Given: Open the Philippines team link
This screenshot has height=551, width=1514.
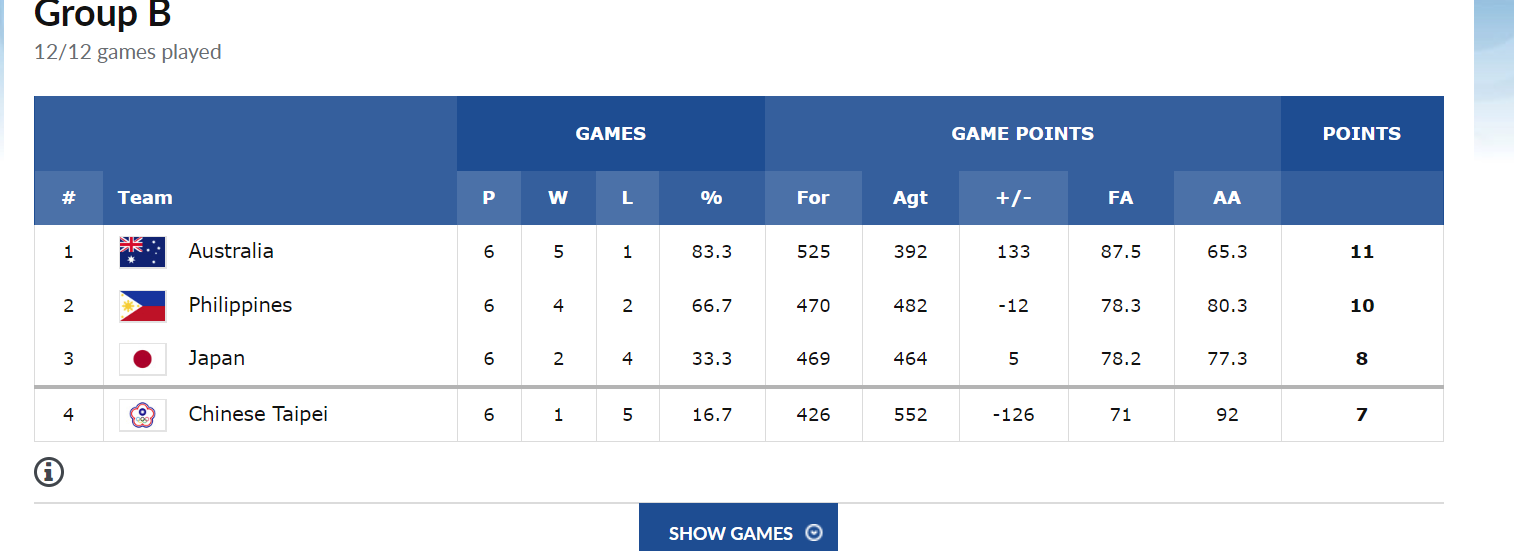Looking at the screenshot, I should tap(240, 305).
